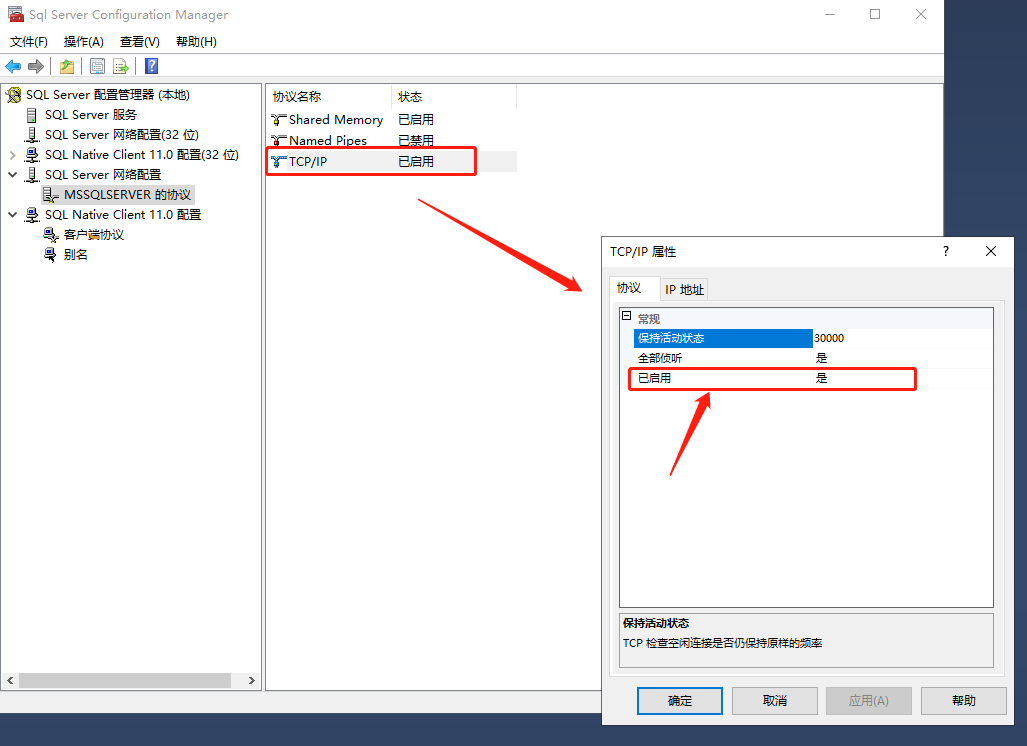The height and width of the screenshot is (746, 1027).
Task: Select SQL Server 网络配置(32 位) tree item
Action: pos(122,135)
